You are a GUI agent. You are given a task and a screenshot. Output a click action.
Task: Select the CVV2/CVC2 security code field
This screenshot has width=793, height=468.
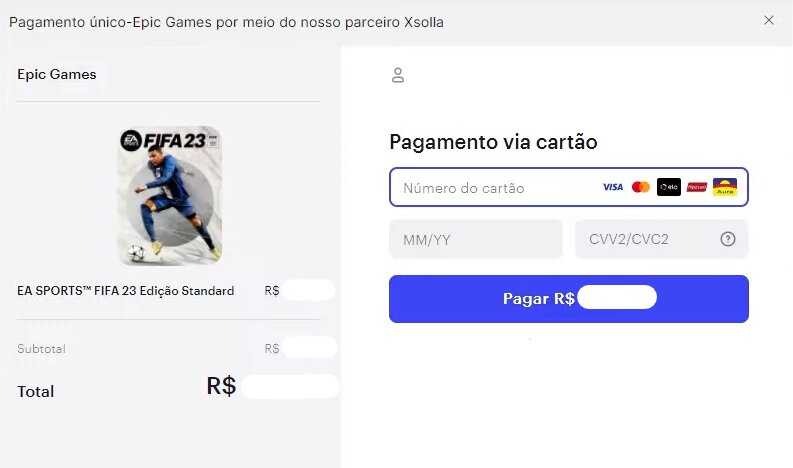[x=662, y=239]
